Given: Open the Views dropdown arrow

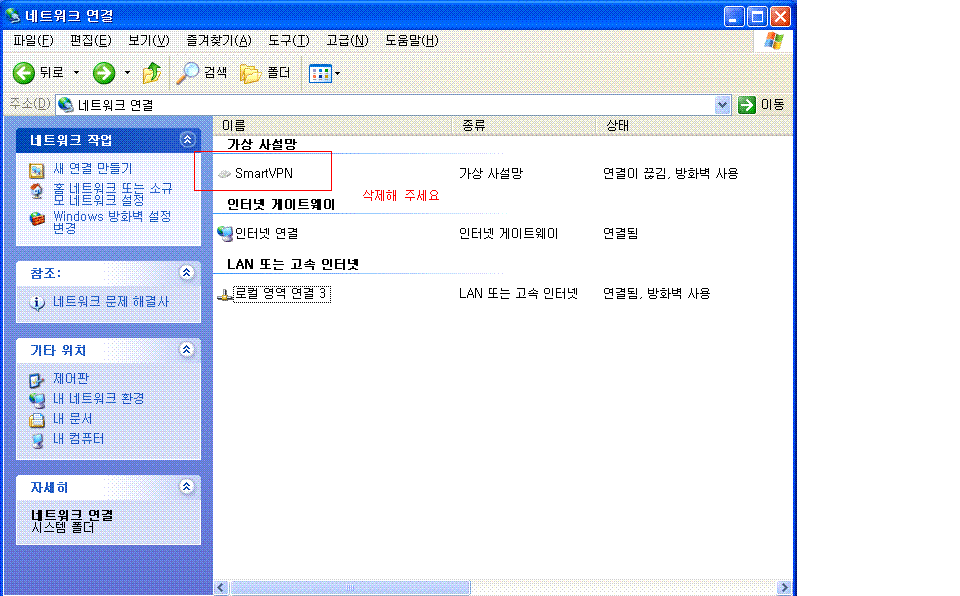Looking at the screenshot, I should (x=337, y=74).
